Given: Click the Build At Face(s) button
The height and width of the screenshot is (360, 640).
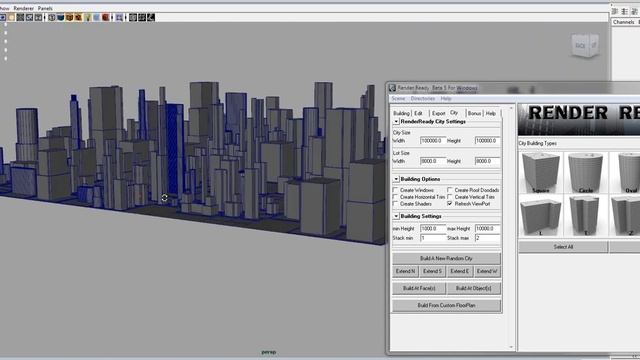Looking at the screenshot, I should (419, 288).
